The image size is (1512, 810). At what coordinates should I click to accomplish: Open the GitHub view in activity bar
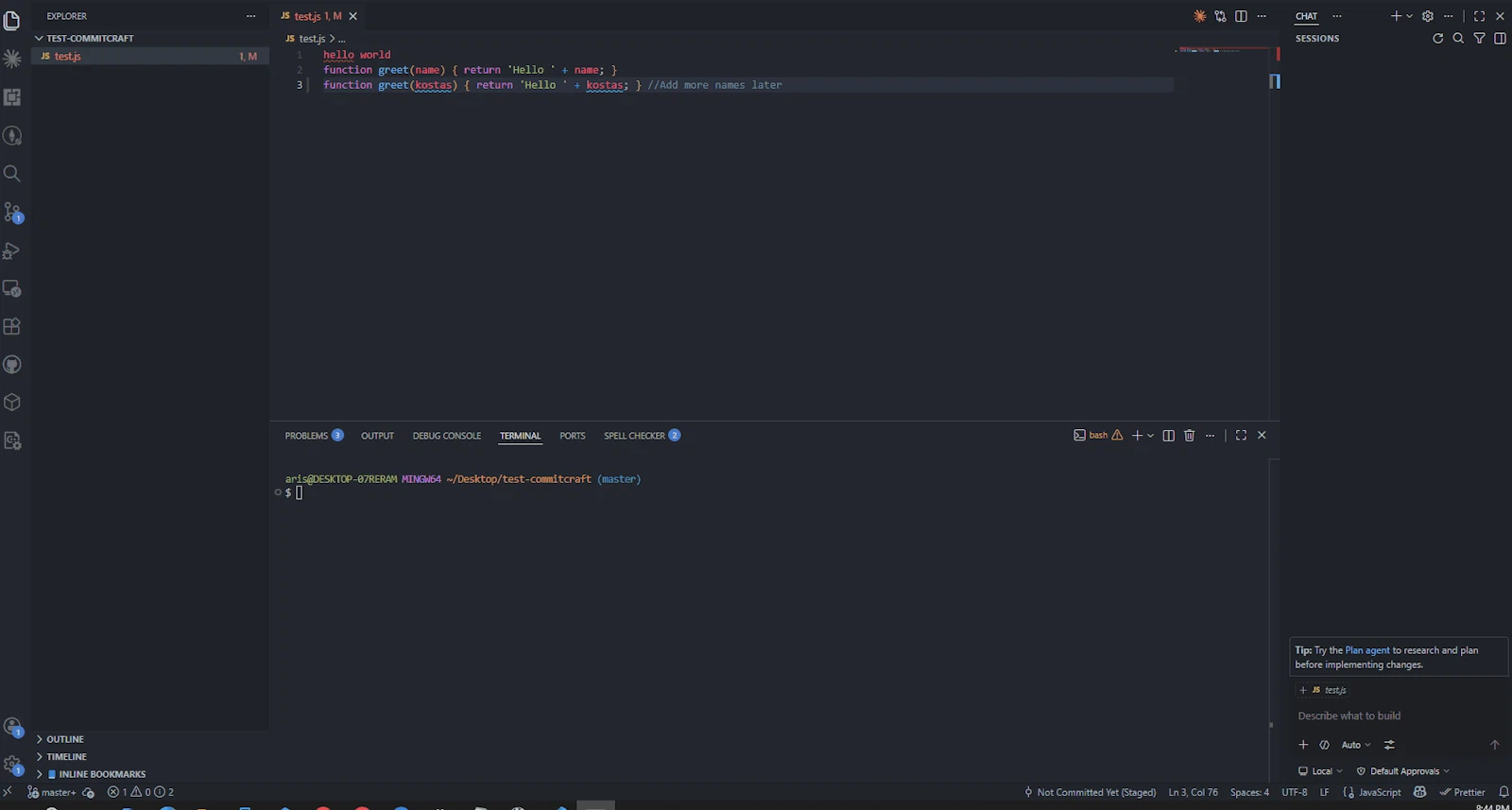pyautogui.click(x=12, y=365)
